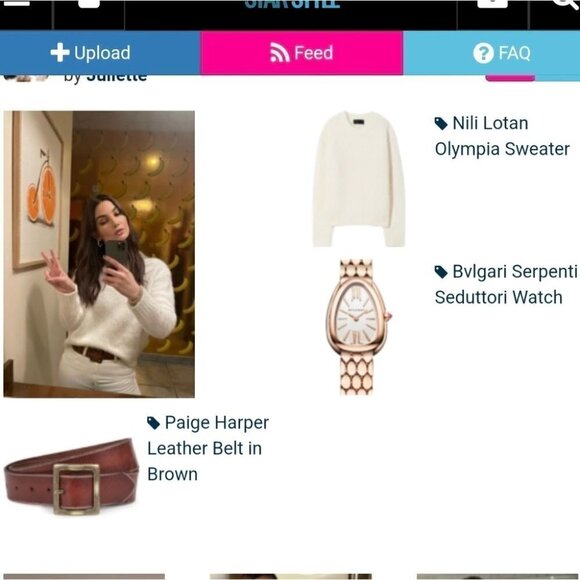Screen dimensions: 580x580
Task: Select the brown leather belt image
Action: click(x=72, y=477)
